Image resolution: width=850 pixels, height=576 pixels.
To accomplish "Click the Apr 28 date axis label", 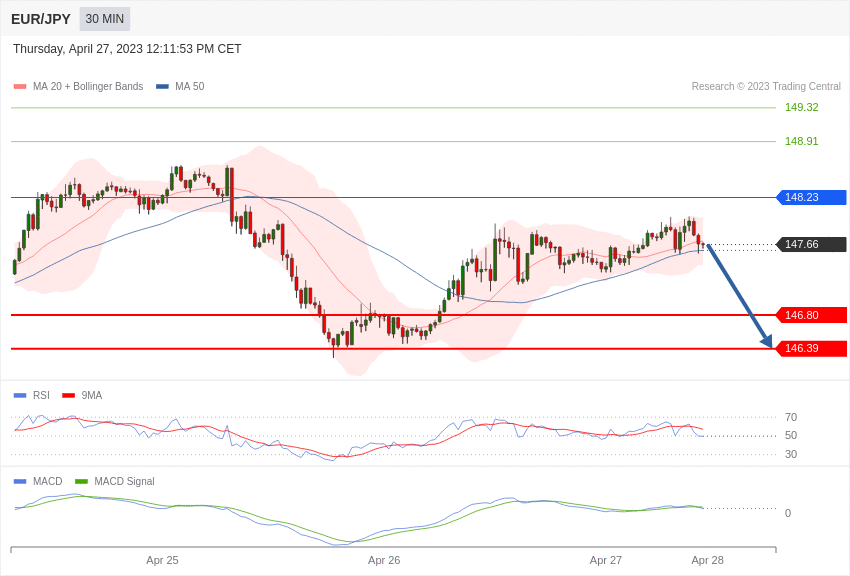I will click(707, 560).
